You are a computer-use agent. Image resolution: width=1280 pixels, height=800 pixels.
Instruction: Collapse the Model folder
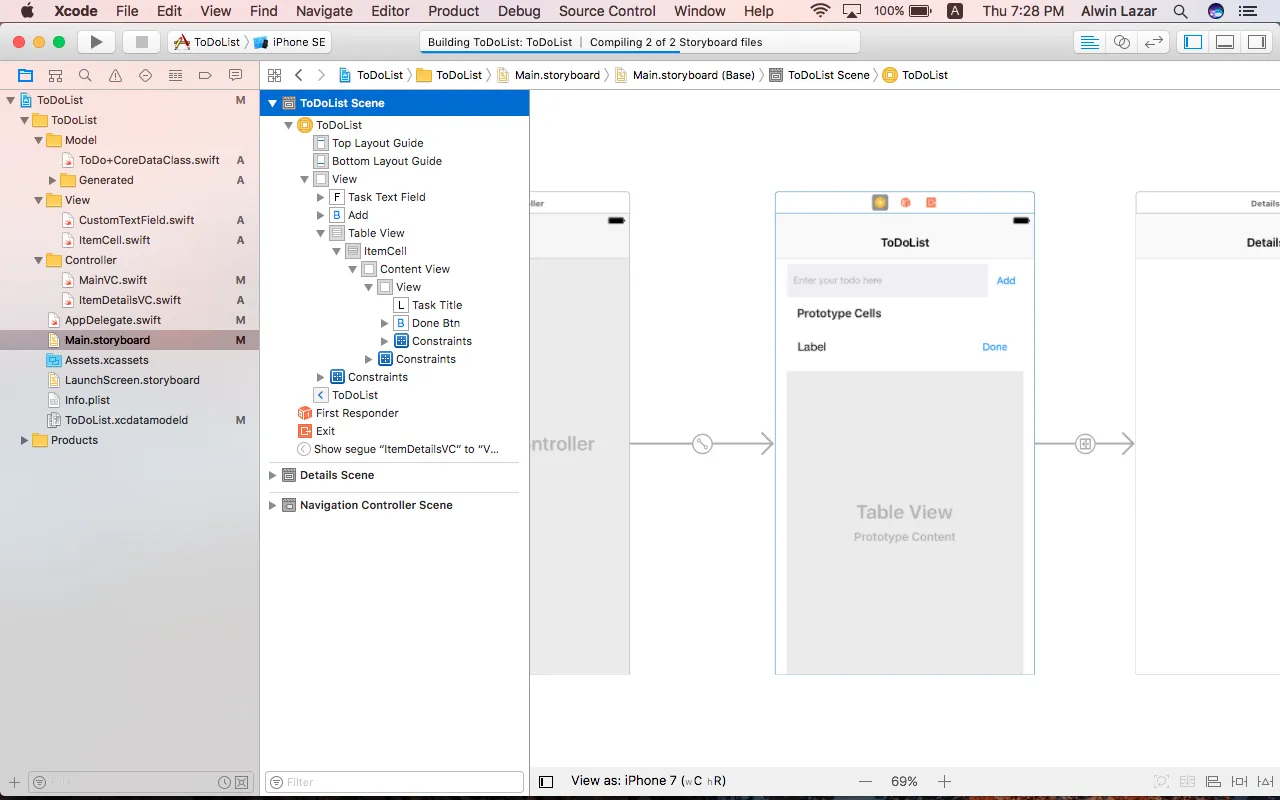39,140
